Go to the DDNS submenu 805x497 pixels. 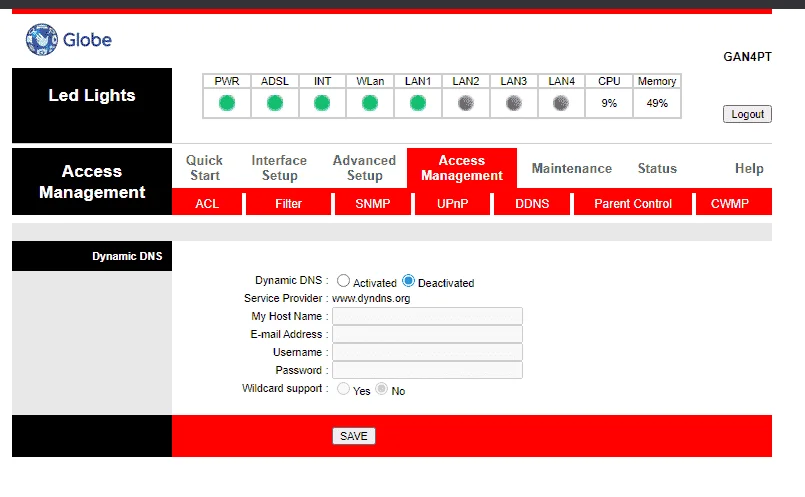pyautogui.click(x=532, y=204)
